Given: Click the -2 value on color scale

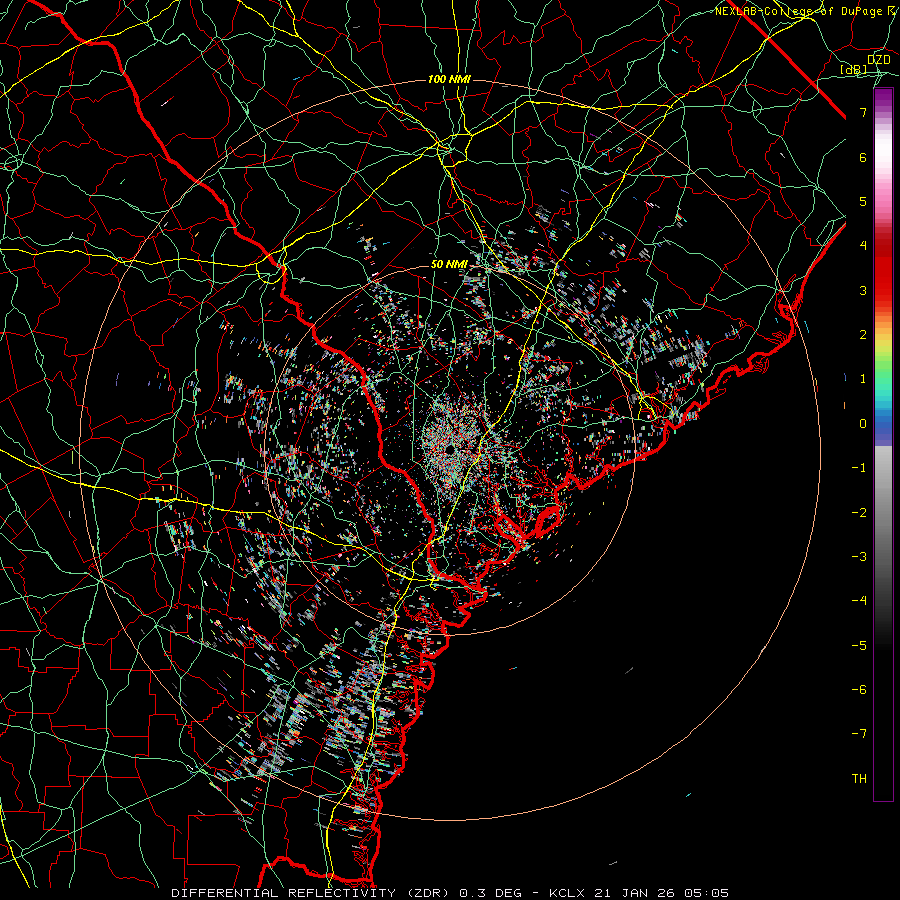Looking at the screenshot, I should [x=859, y=513].
